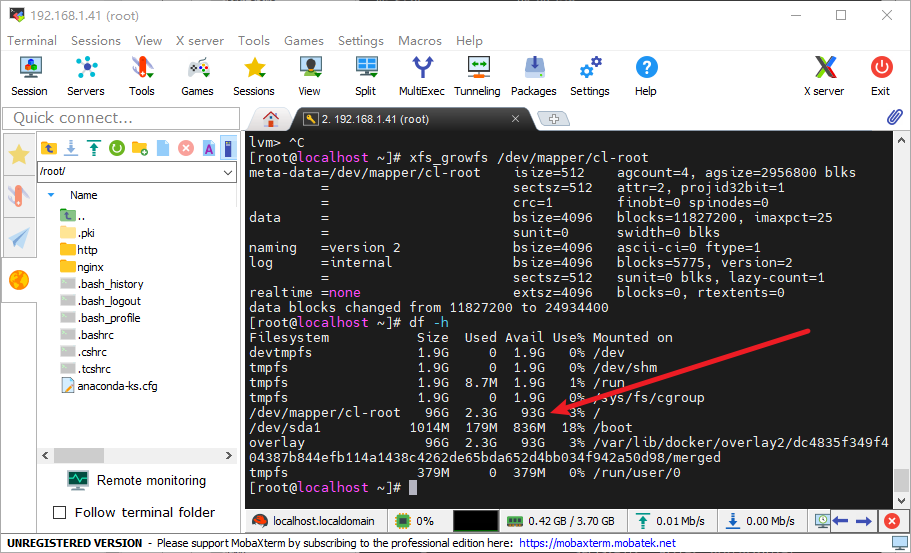911x553 pixels.
Task: Open the Help menu
Action: [x=469, y=41]
